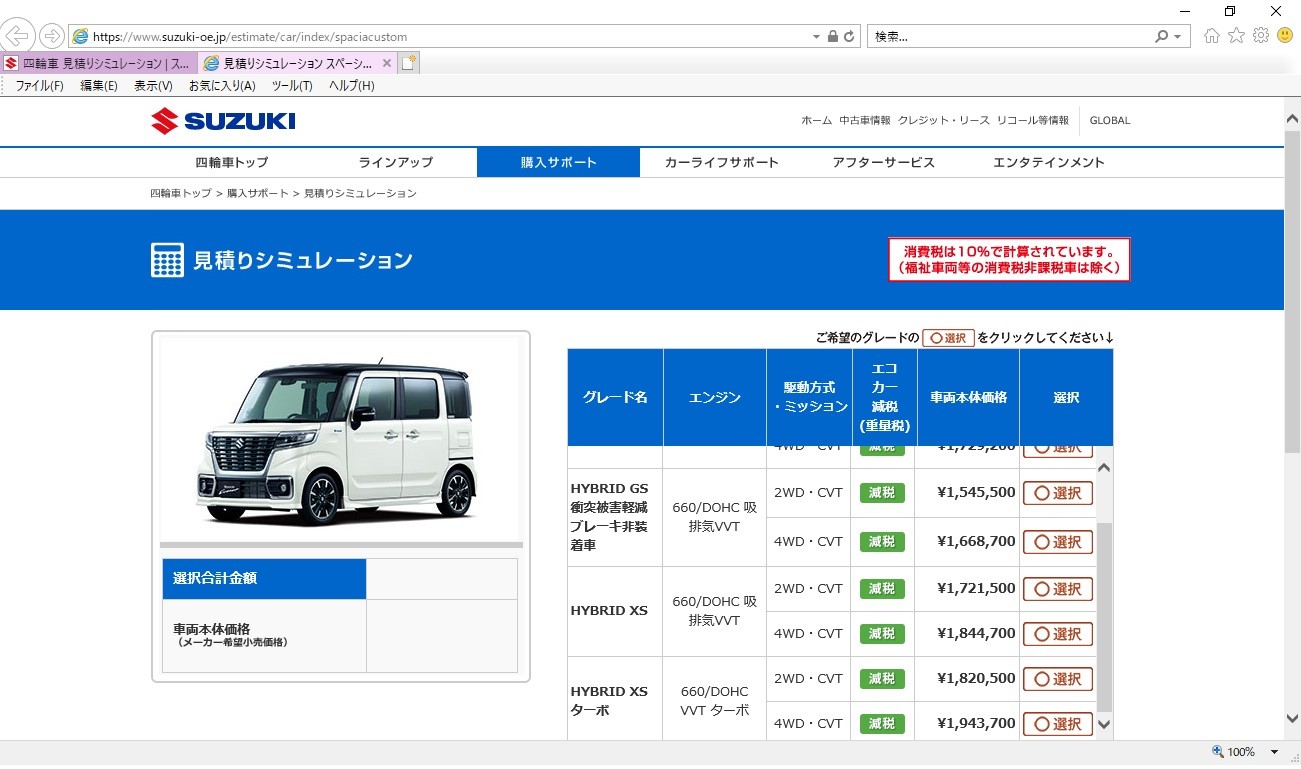Open the ファイル(F) menu

(x=39, y=86)
